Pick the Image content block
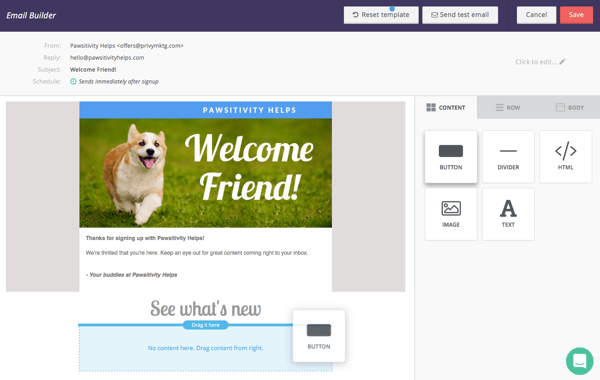The image size is (600, 380). 451,214
